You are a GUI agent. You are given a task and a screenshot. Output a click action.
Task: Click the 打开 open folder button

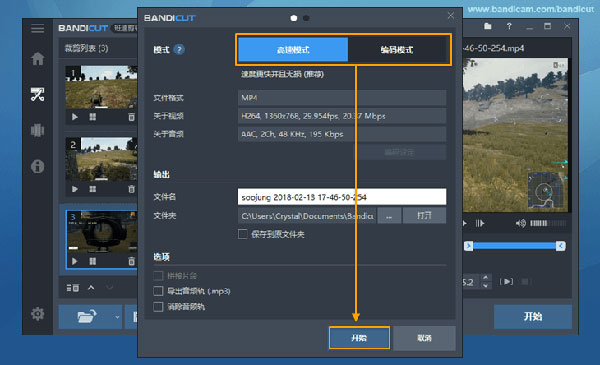(x=424, y=216)
